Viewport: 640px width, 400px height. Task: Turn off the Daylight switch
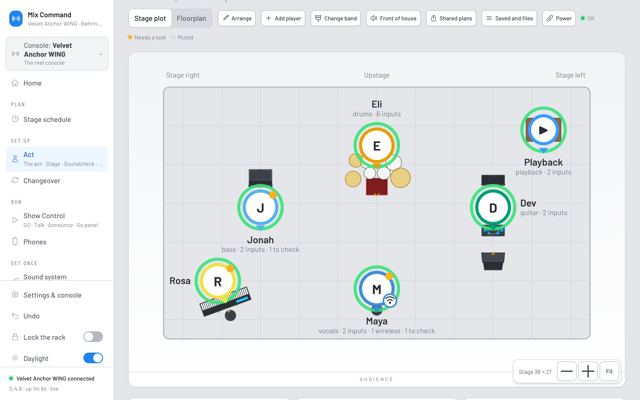click(x=93, y=358)
